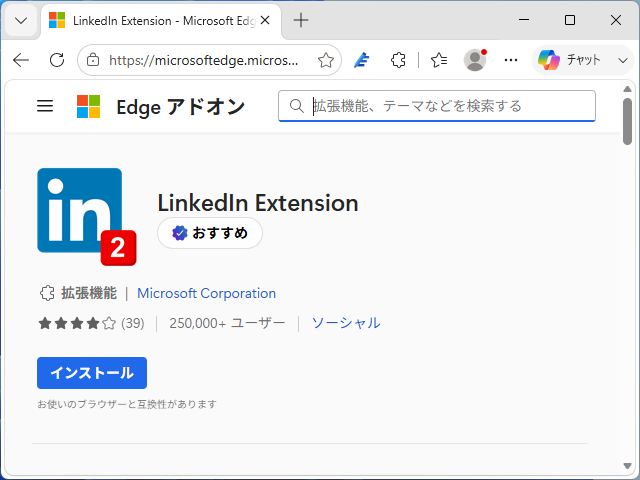This screenshot has width=640, height=480.
Task: Open the ソーシャル category link
Action: [346, 323]
